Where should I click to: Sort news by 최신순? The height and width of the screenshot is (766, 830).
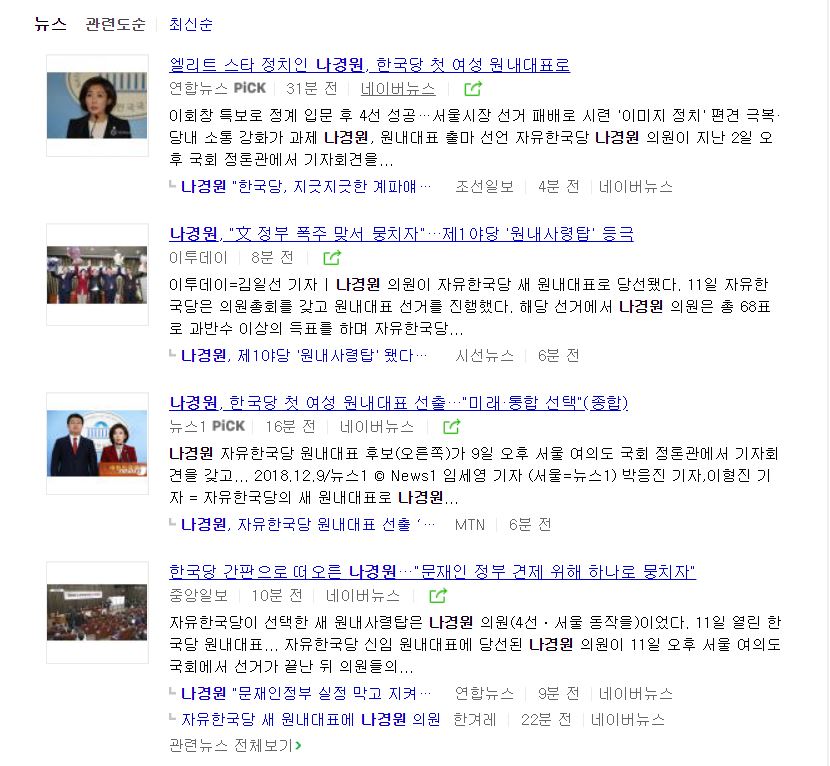191,24
